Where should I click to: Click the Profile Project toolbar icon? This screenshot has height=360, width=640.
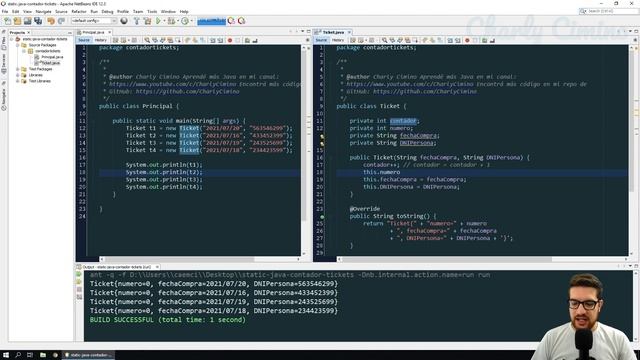185,21
